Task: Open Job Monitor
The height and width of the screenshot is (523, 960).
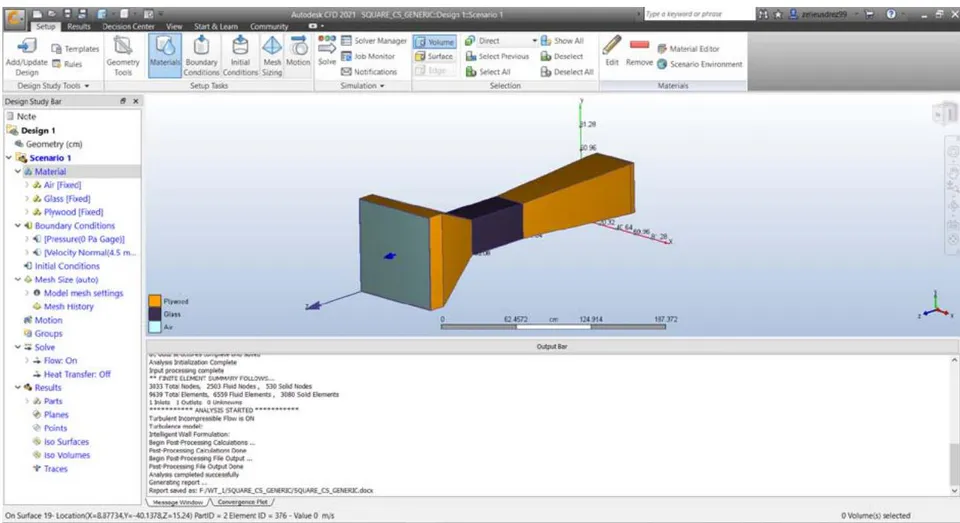Action: point(368,56)
